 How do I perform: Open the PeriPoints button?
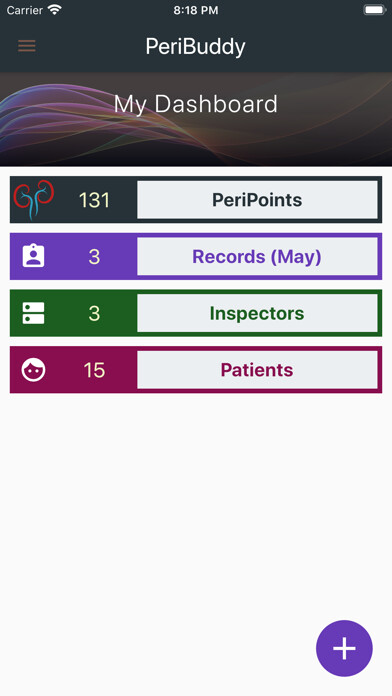(x=257, y=200)
